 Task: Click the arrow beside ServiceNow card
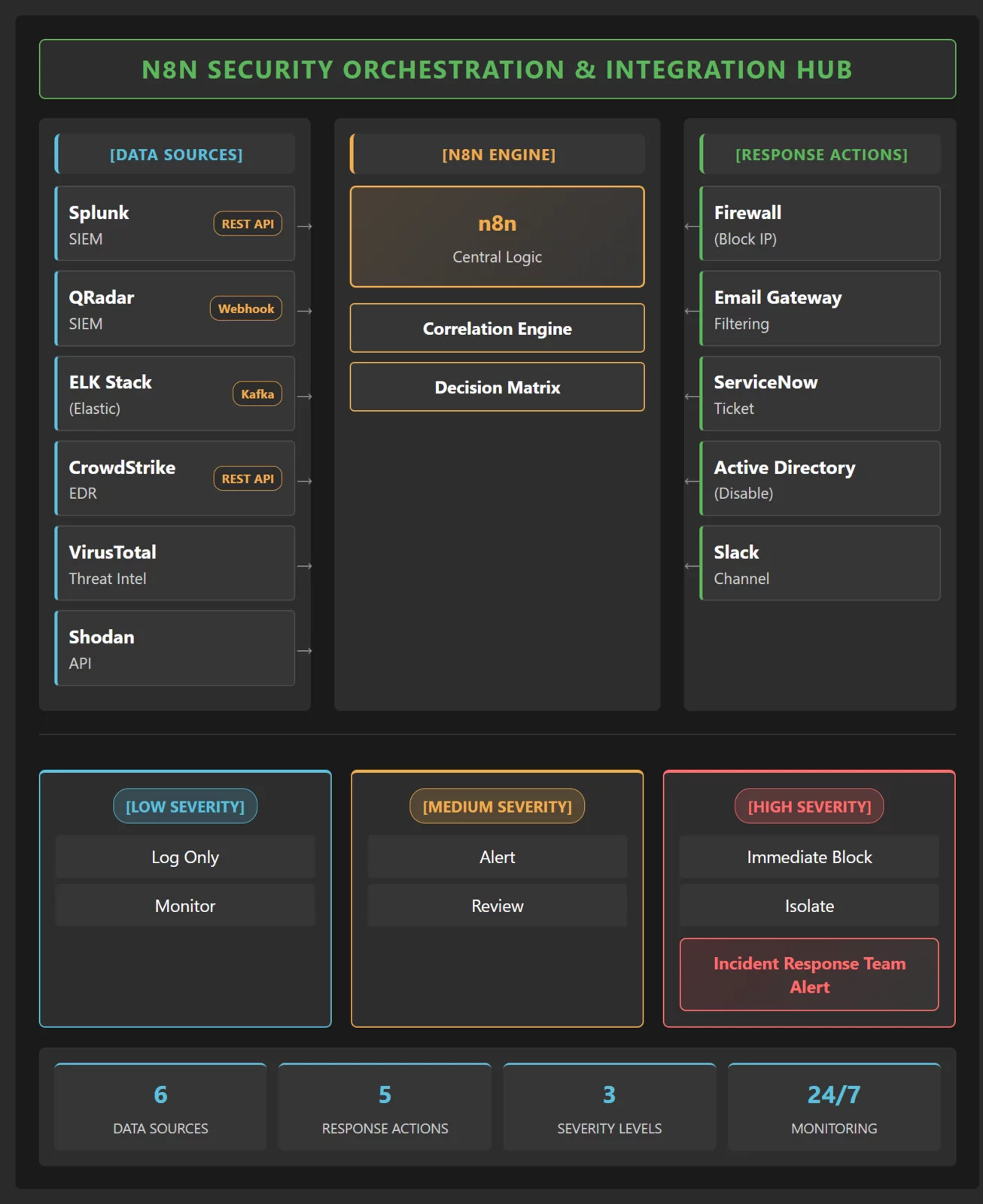click(x=692, y=396)
